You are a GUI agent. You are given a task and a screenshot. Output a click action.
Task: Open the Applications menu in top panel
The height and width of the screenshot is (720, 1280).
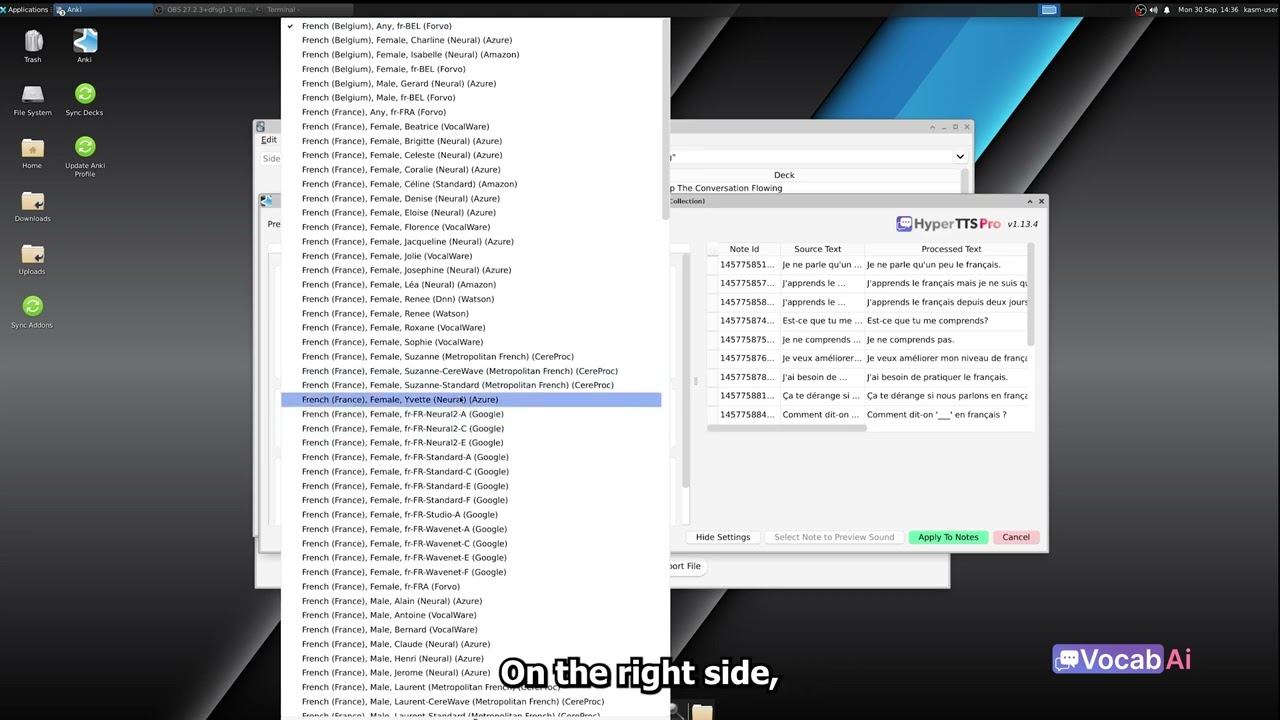pos(25,9)
